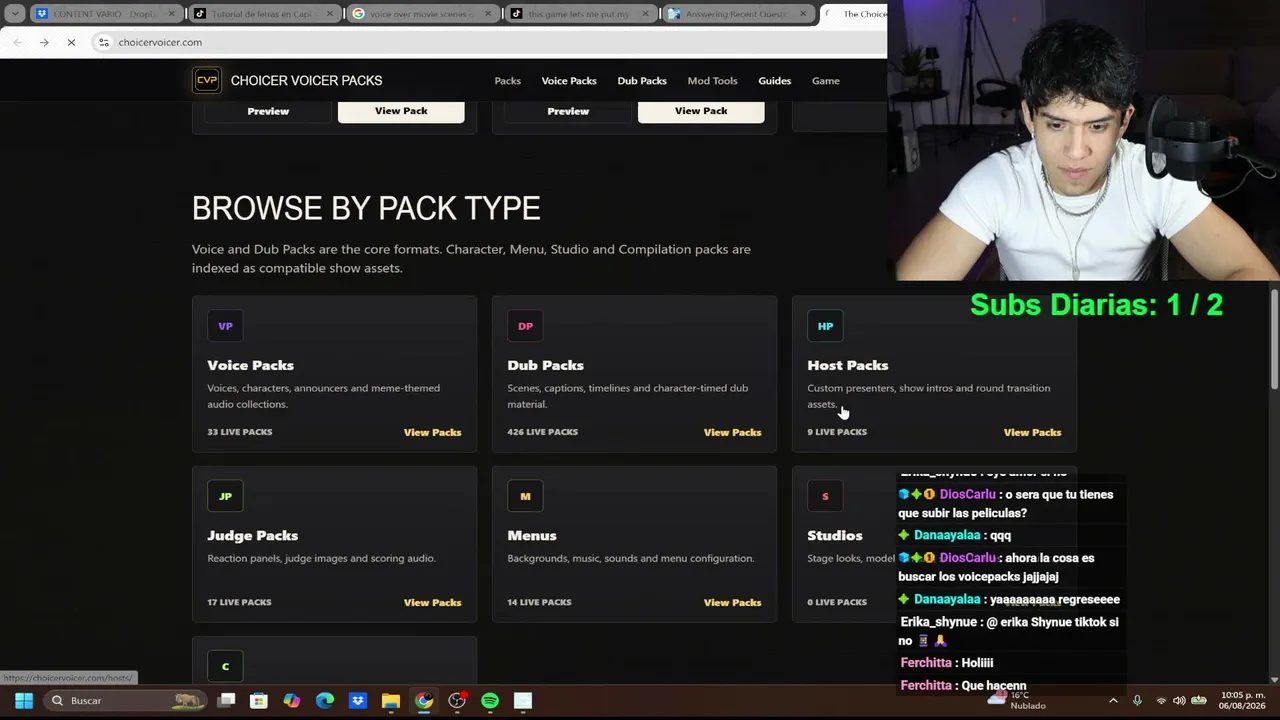Select the C badge icon in bottom card

point(225,666)
